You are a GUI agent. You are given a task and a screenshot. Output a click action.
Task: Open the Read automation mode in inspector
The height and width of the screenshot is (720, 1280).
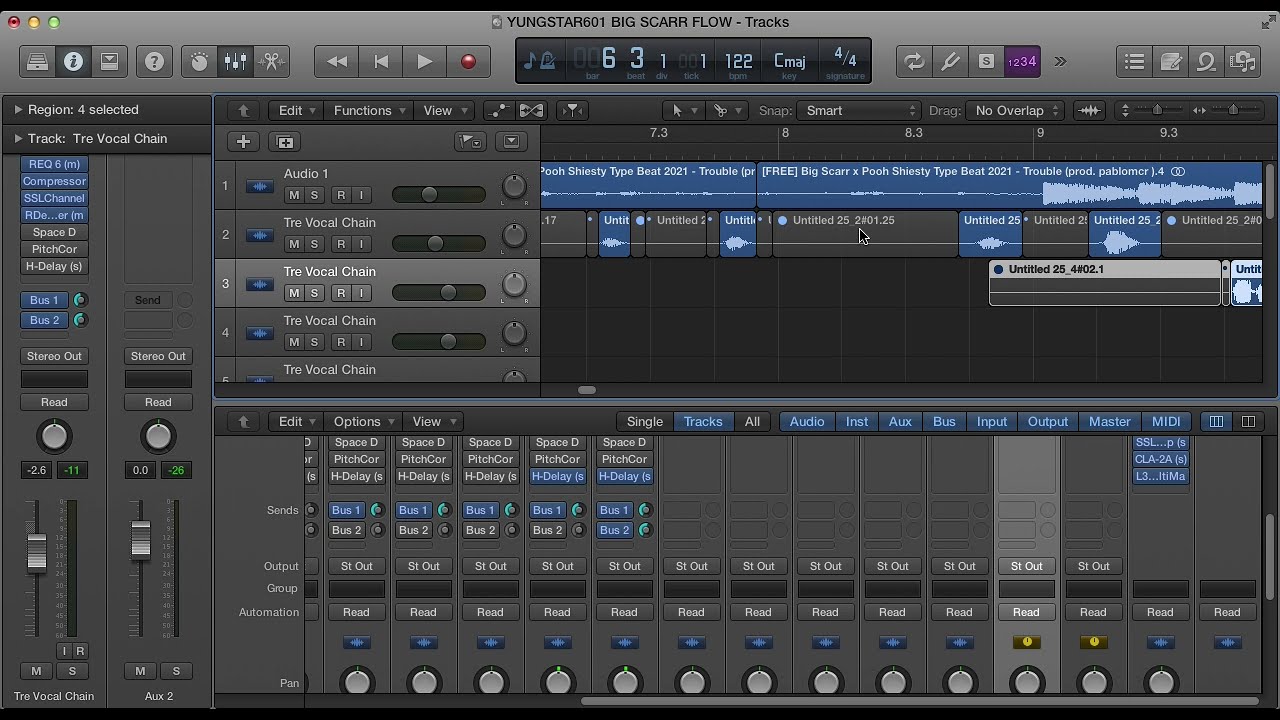(54, 402)
